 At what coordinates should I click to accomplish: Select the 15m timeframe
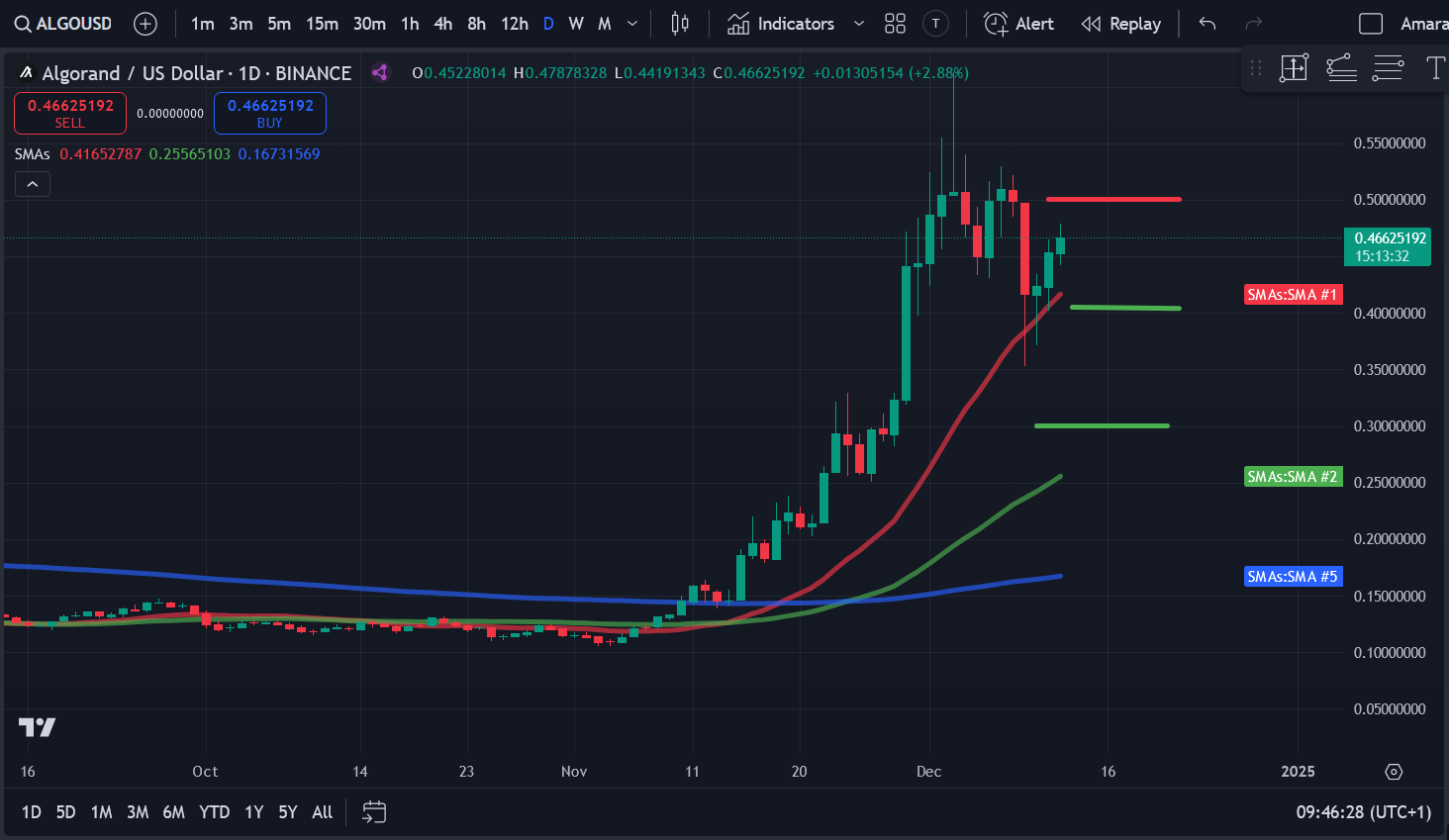coord(322,24)
